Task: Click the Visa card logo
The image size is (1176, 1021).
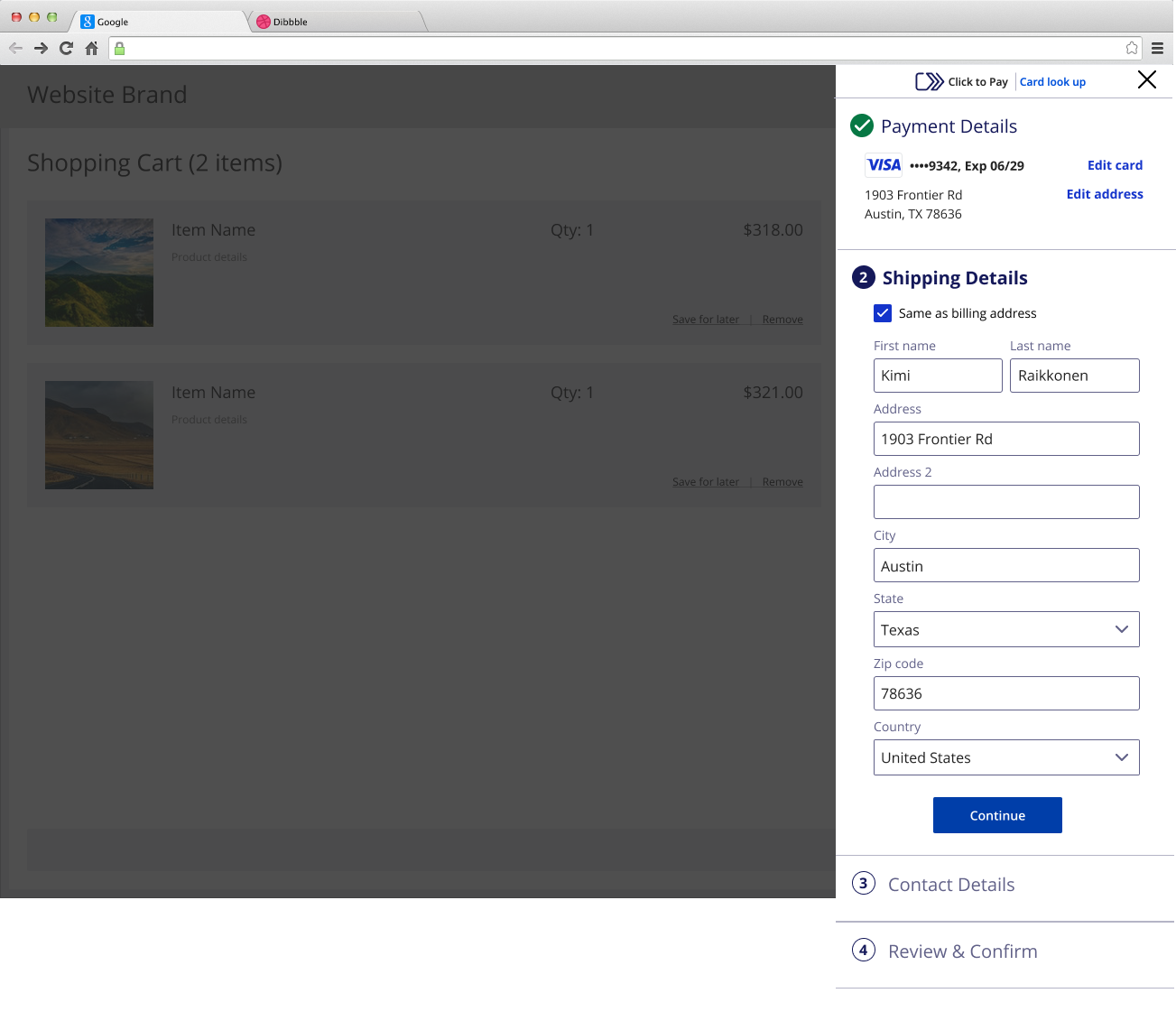Action: click(883, 165)
